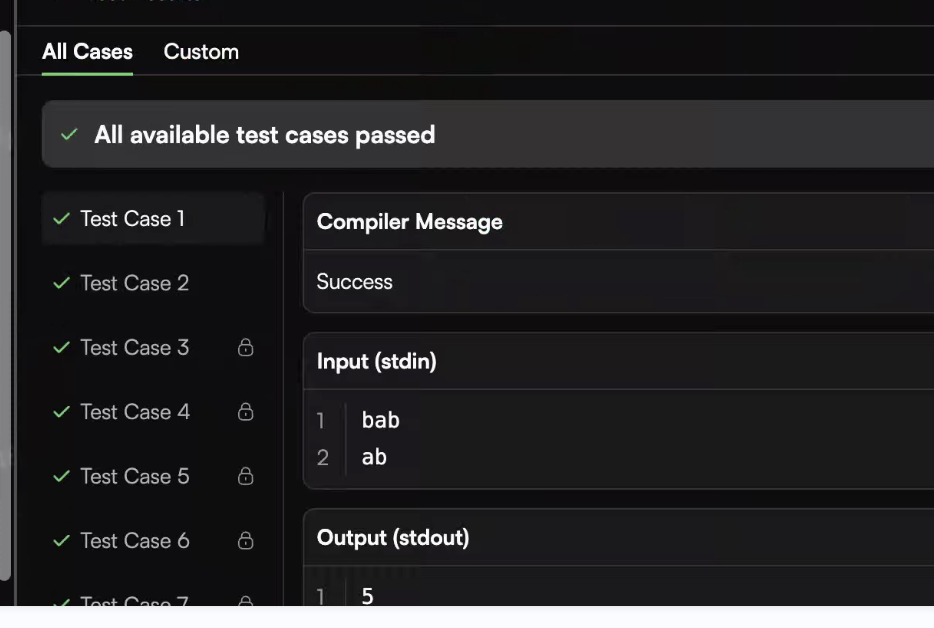Viewport: 934px width, 628px height.
Task: Click the Output (stdout) panel header
Action: [x=619, y=537]
